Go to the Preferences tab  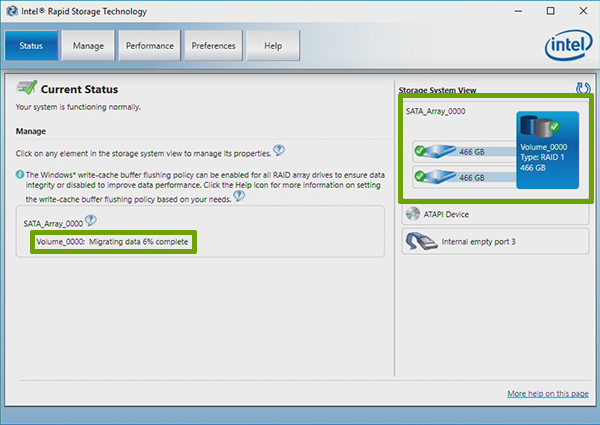click(214, 46)
